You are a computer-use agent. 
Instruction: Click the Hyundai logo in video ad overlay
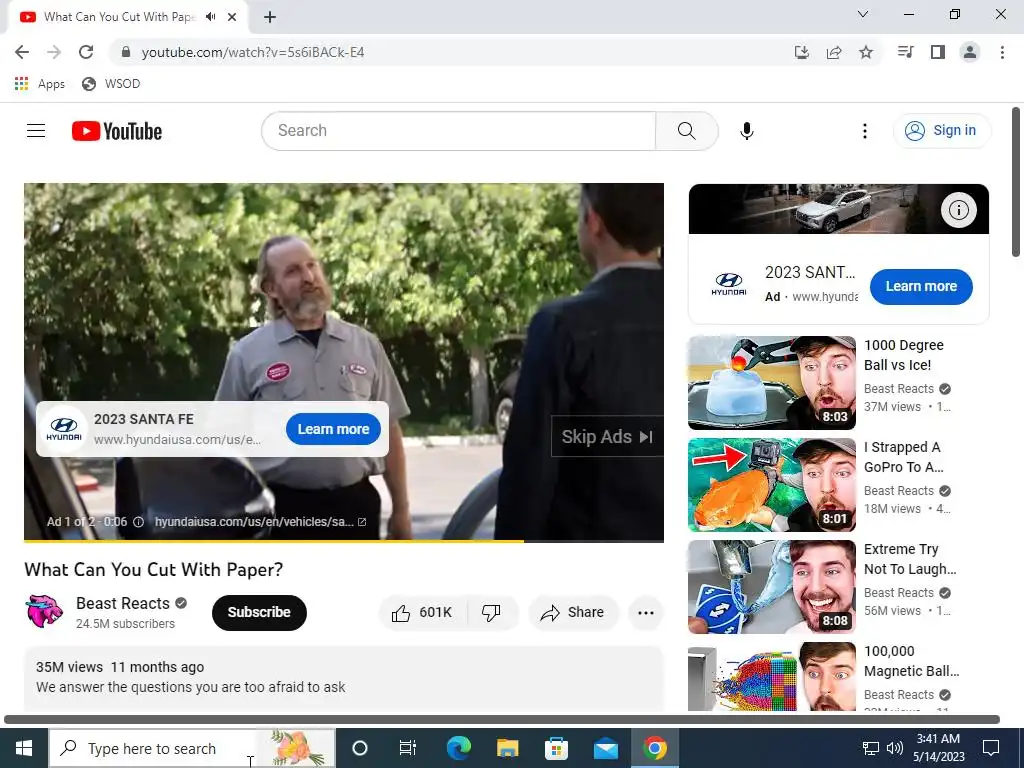[x=64, y=429]
